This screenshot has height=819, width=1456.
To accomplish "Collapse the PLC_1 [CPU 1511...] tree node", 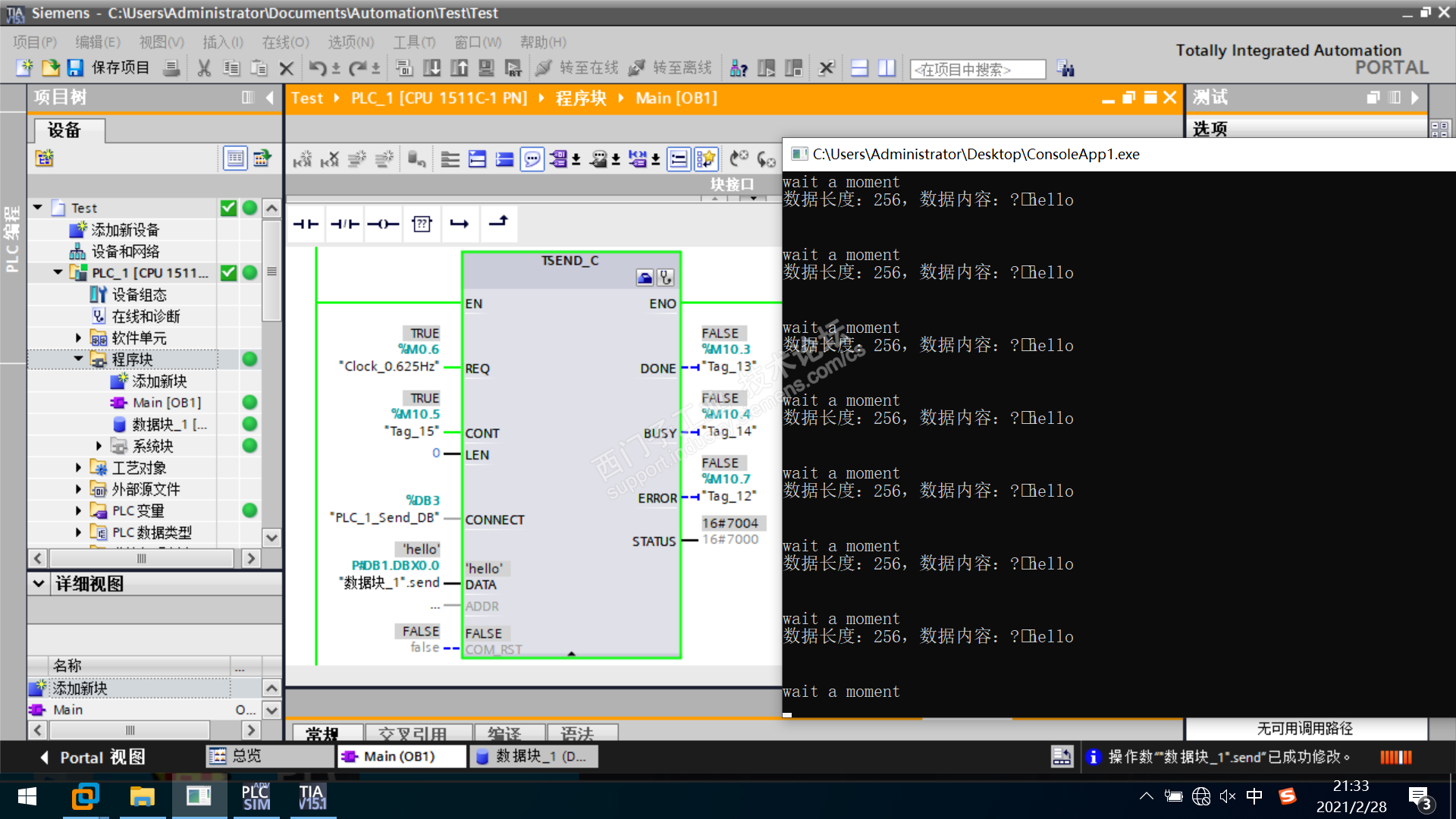I will pyautogui.click(x=58, y=272).
